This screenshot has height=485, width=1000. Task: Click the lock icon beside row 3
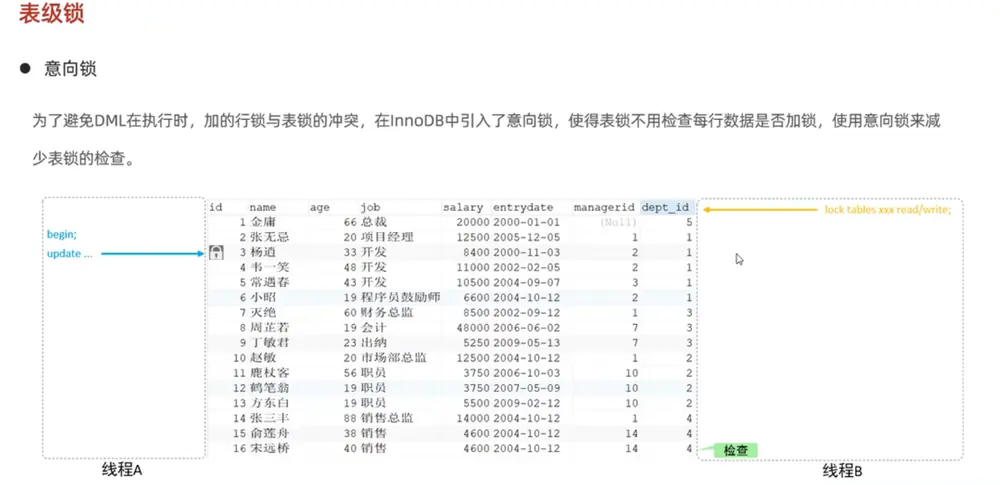point(217,253)
